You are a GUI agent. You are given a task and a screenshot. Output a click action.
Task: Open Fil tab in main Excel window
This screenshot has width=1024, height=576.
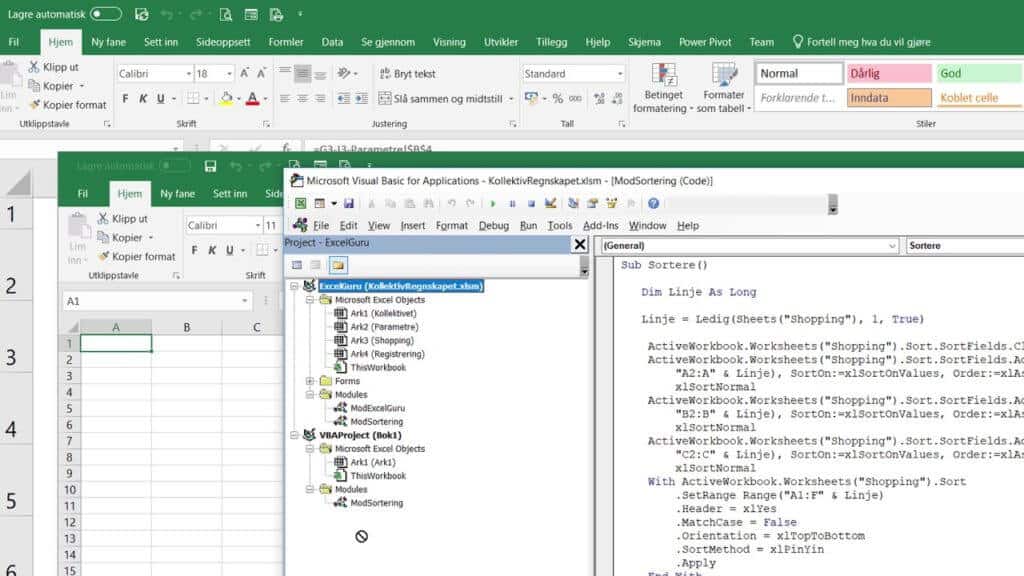(x=14, y=42)
